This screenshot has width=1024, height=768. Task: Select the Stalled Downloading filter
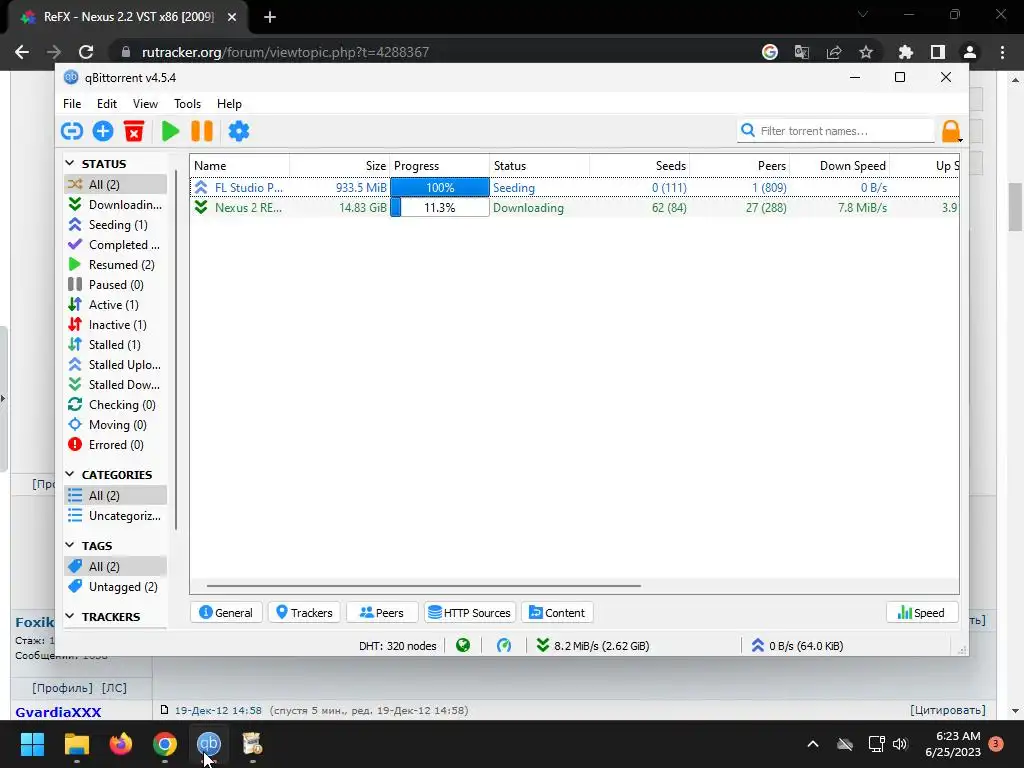116,385
